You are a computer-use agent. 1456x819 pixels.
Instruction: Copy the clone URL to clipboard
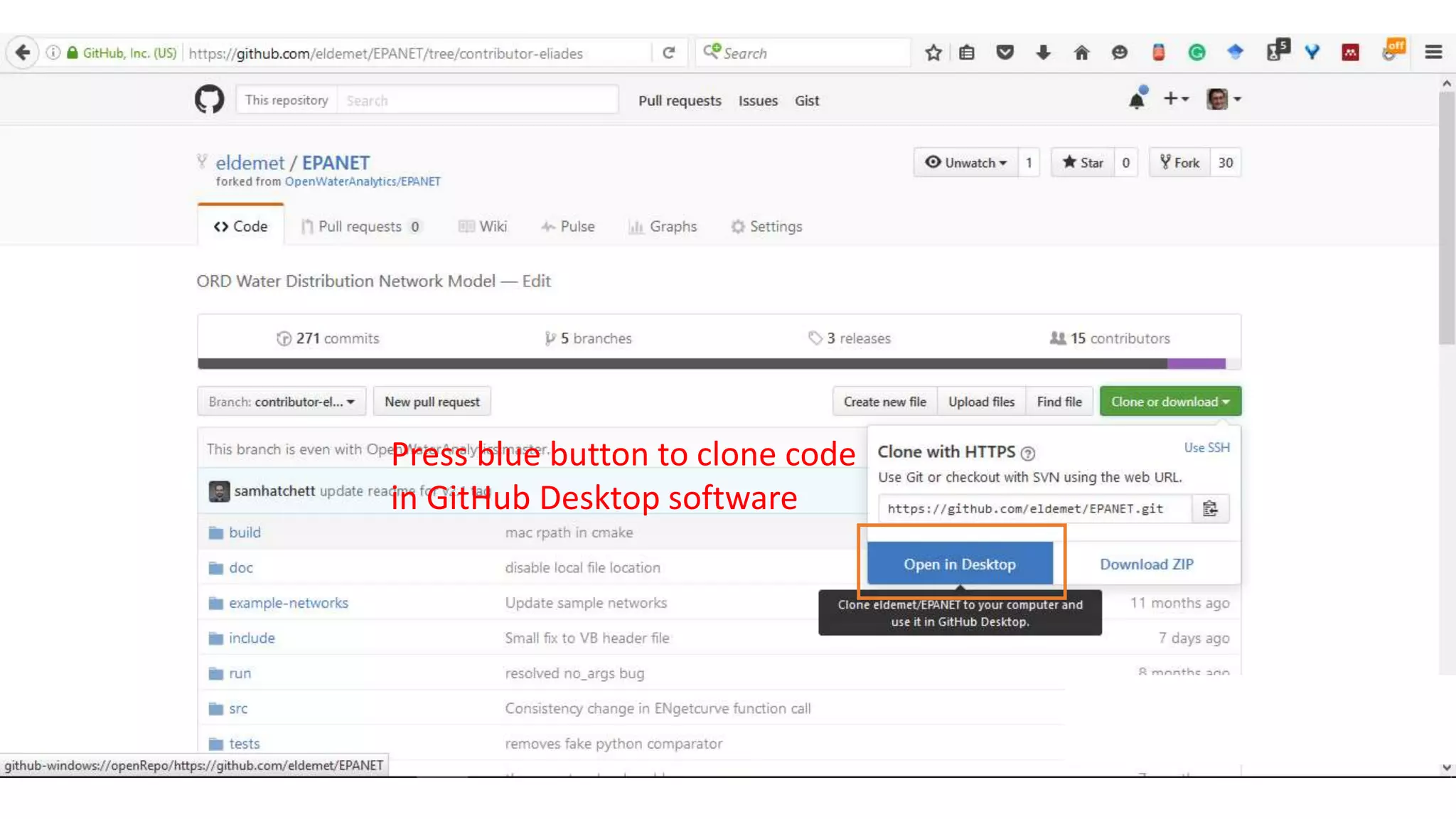1210,508
